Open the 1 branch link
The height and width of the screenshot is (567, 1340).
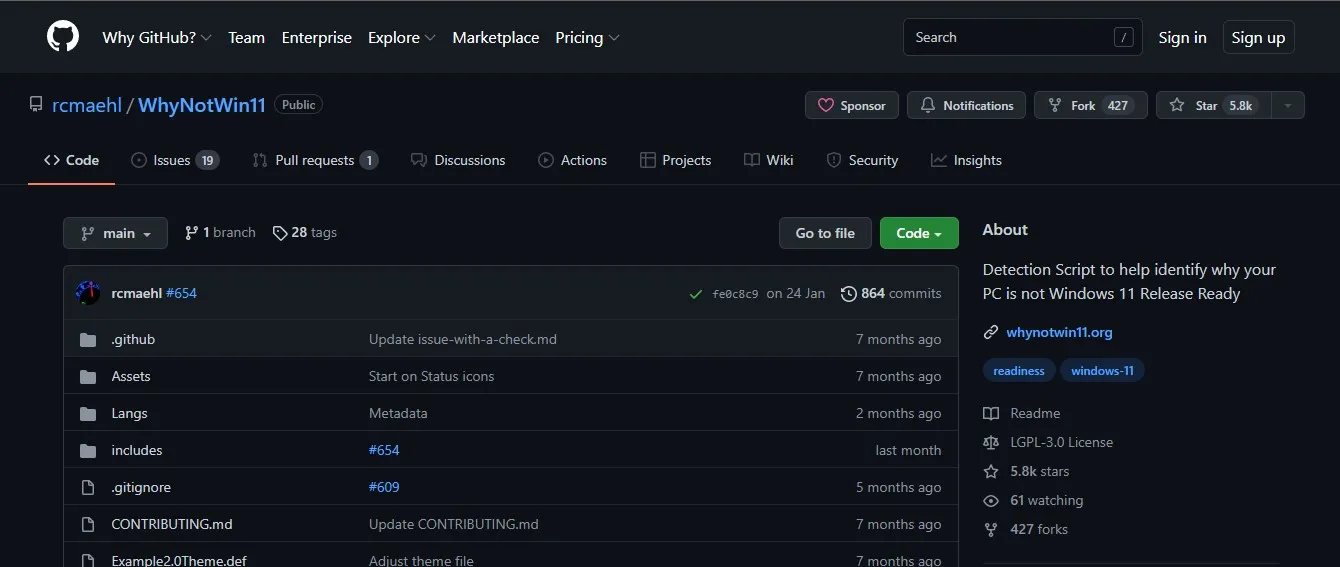pyautogui.click(x=220, y=232)
